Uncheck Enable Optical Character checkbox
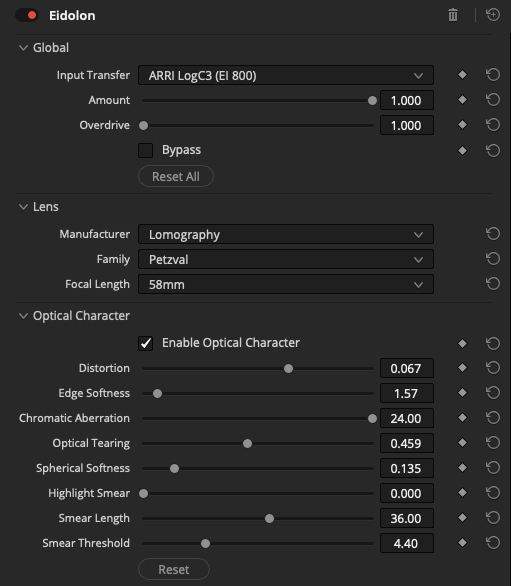The height and width of the screenshot is (586, 511). pos(145,343)
